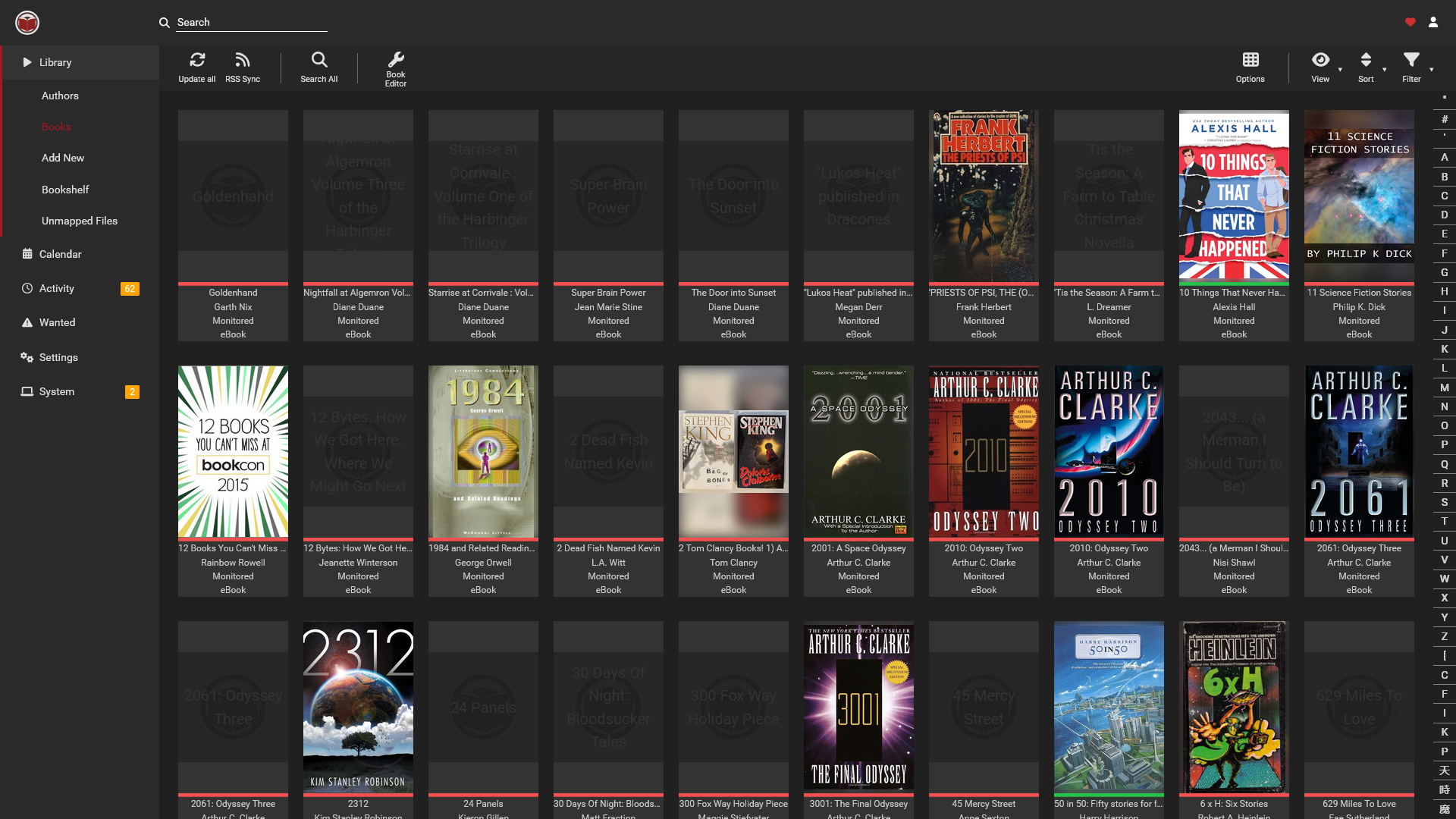Click the Update all refresh icon
Image resolution: width=1456 pixels, height=819 pixels.
point(197,60)
